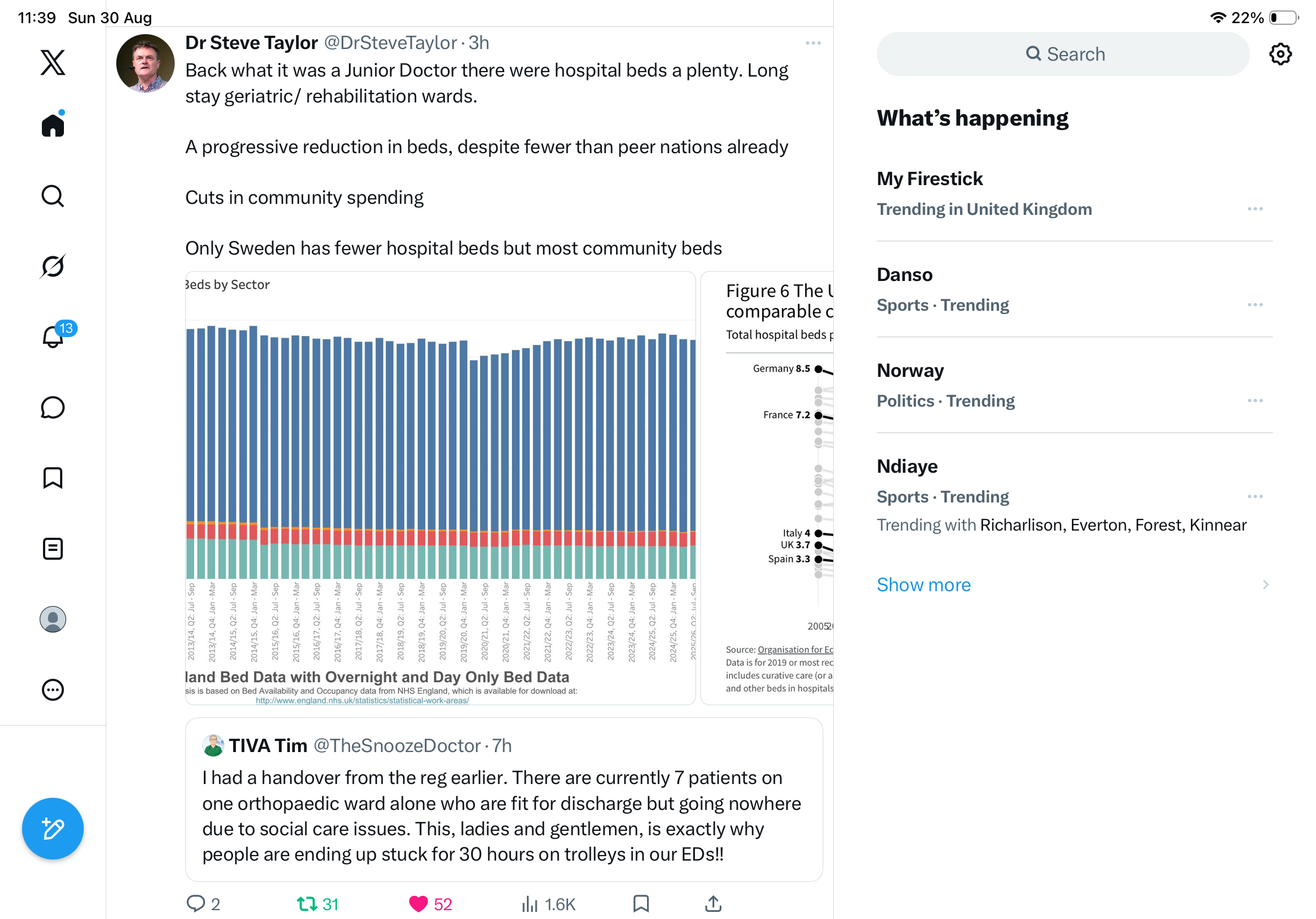Toggle repost showing 31 reposts
This screenshot has height=919, width=1316.
point(307,904)
